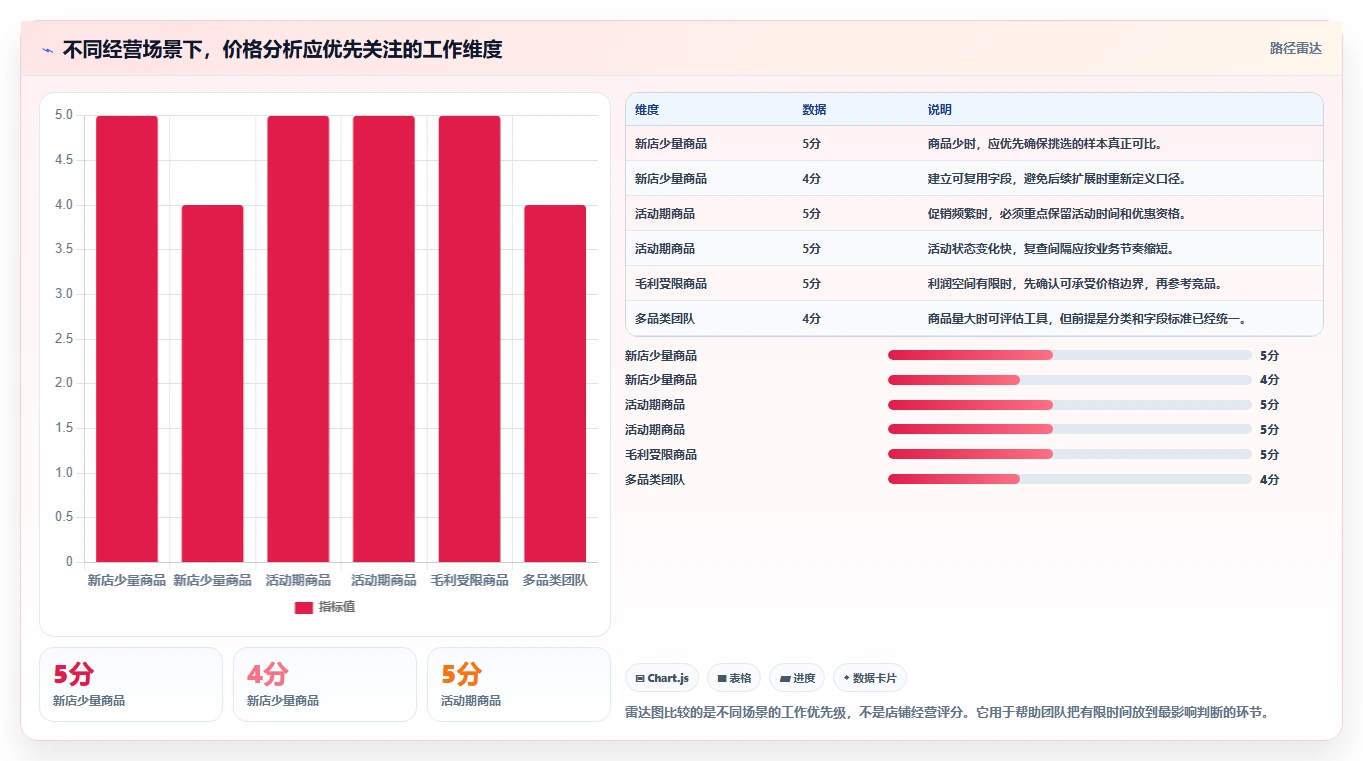This screenshot has height=761, width=1363.
Task: Click the page title 不同经营场景下 heading
Action: tap(282, 49)
